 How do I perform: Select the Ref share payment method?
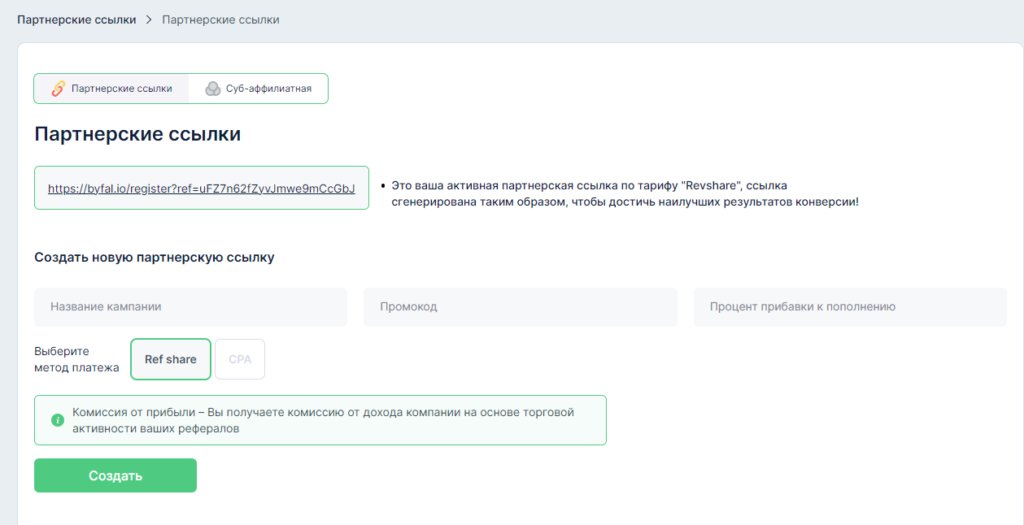(x=170, y=359)
